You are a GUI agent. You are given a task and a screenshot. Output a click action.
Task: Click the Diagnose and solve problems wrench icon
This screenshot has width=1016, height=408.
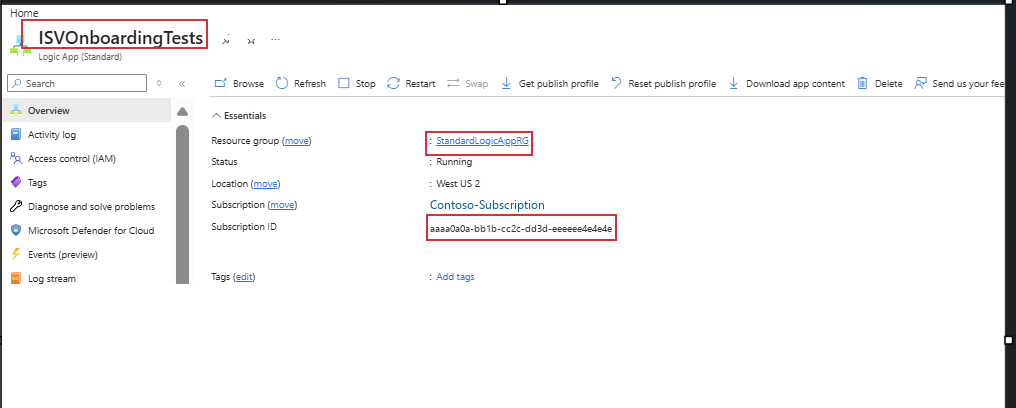pyautogui.click(x=16, y=207)
